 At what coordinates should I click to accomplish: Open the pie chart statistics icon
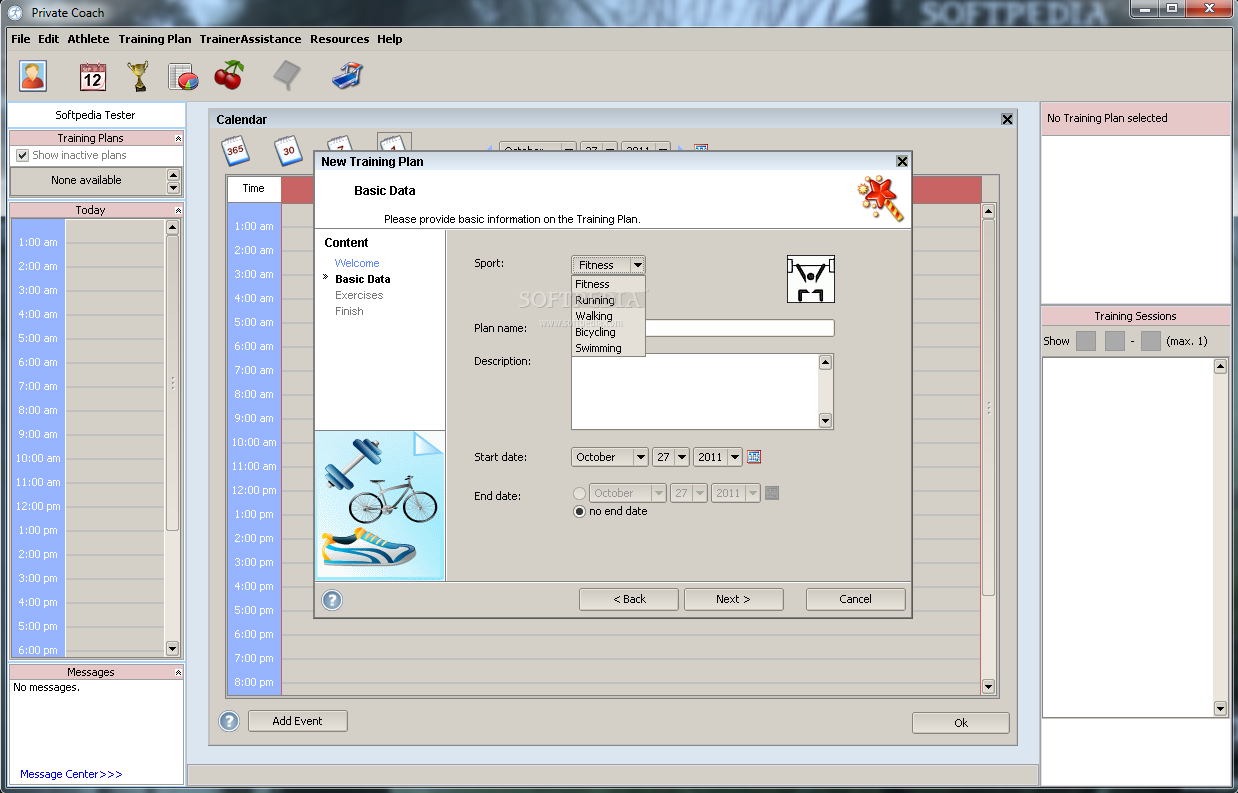(183, 76)
